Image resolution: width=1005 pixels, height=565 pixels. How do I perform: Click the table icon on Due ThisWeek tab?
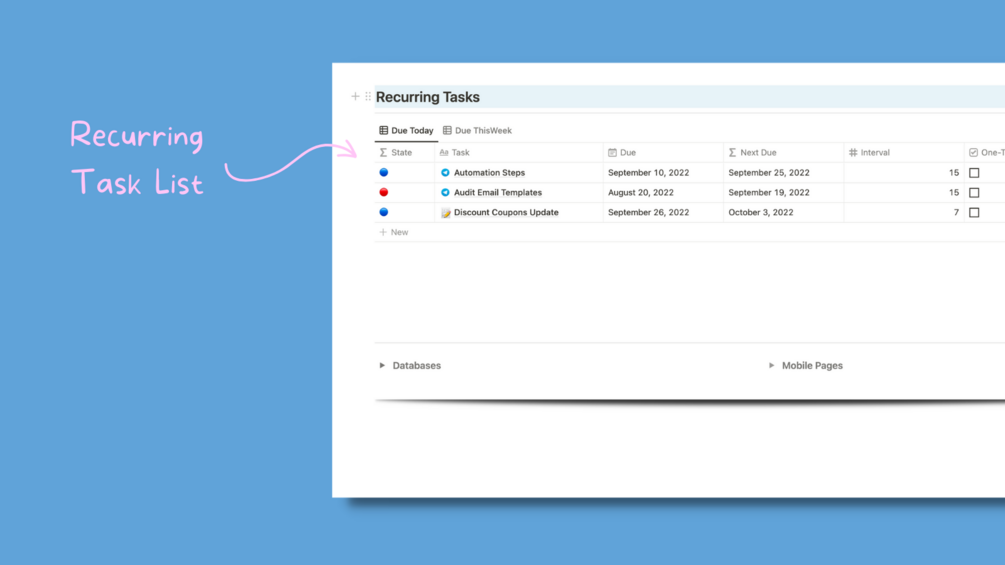coord(447,131)
